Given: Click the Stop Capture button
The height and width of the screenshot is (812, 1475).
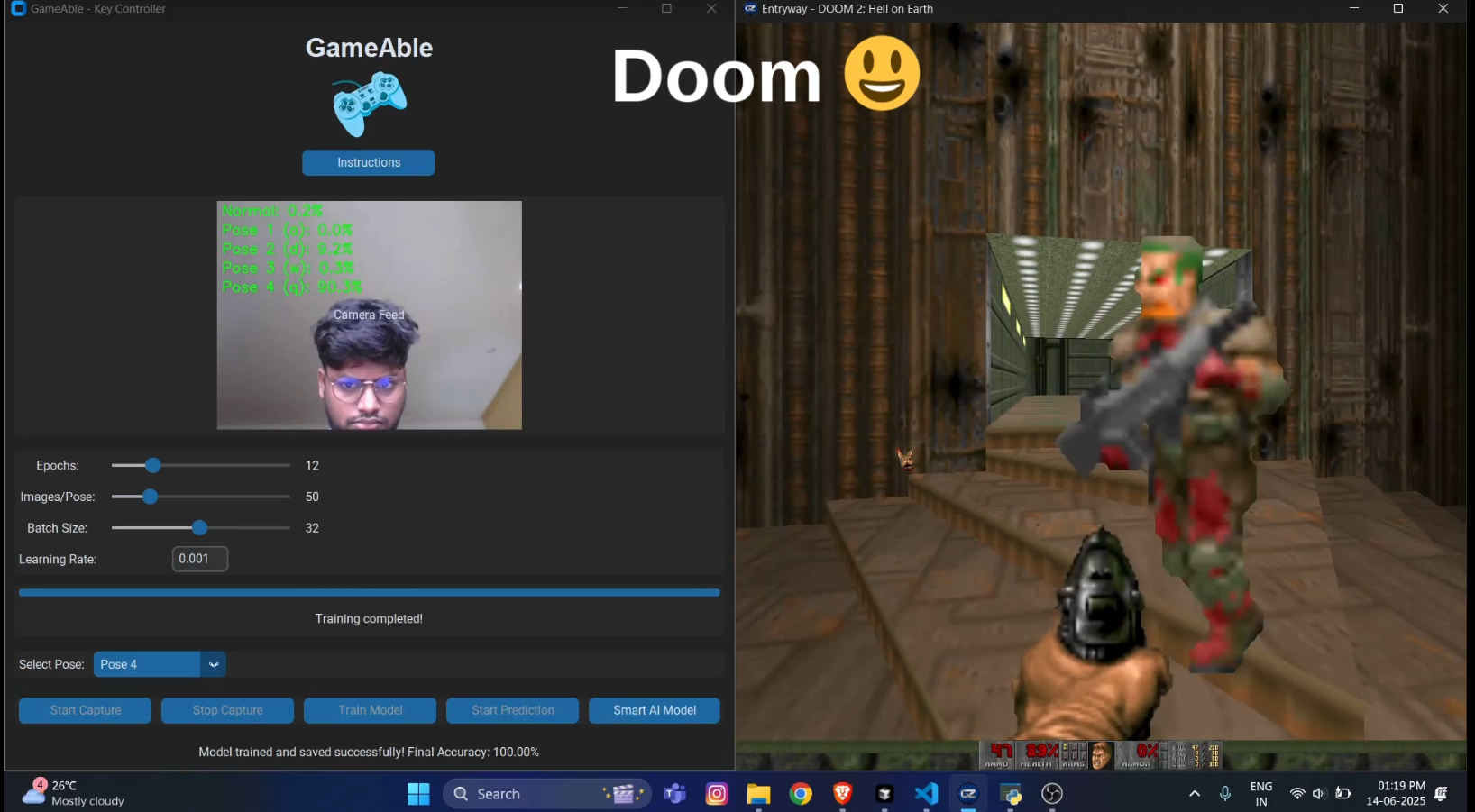Looking at the screenshot, I should tap(227, 710).
